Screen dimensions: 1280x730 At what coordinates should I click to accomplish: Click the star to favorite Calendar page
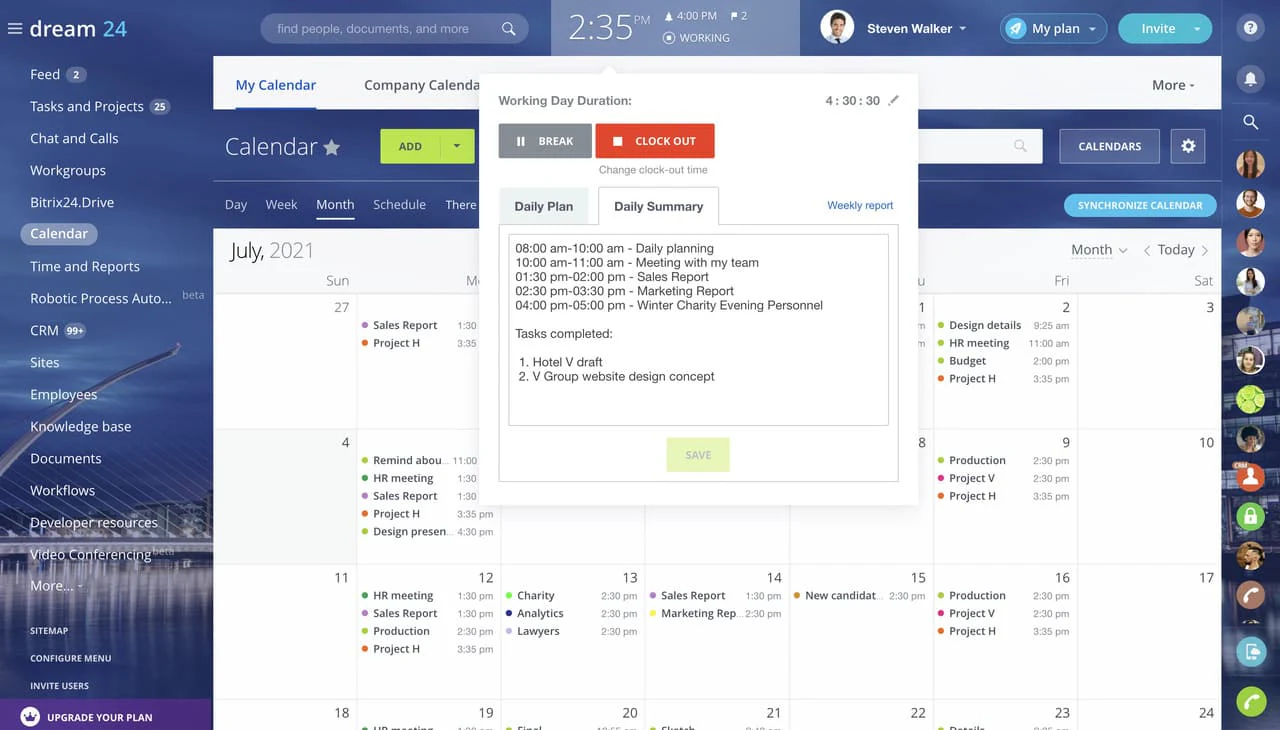(x=331, y=147)
